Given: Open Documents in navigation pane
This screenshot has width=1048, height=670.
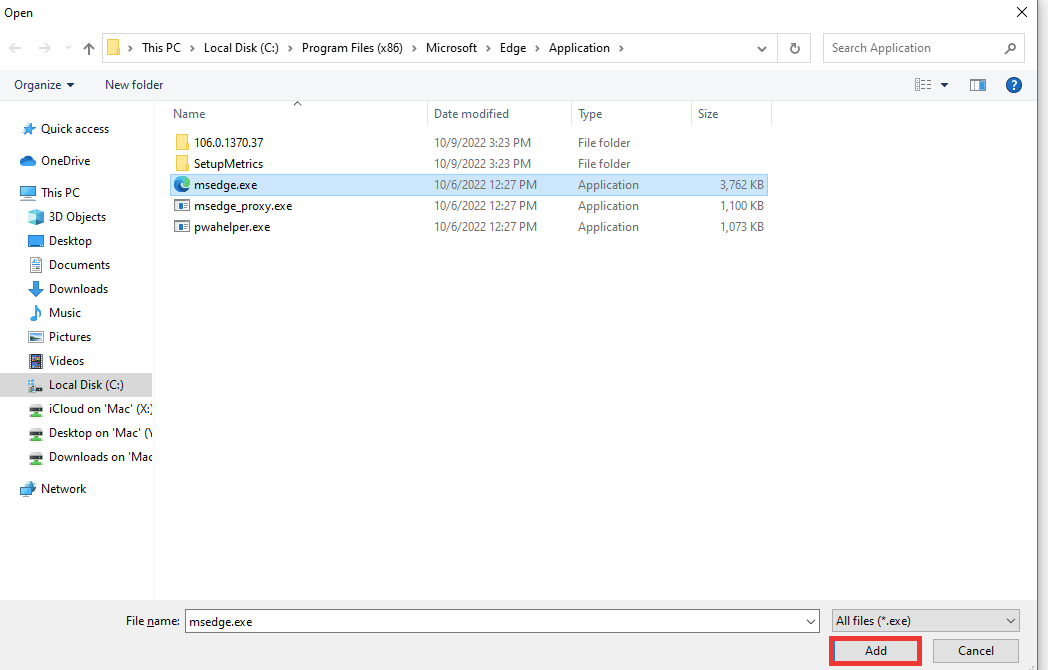Looking at the screenshot, I should click(79, 265).
